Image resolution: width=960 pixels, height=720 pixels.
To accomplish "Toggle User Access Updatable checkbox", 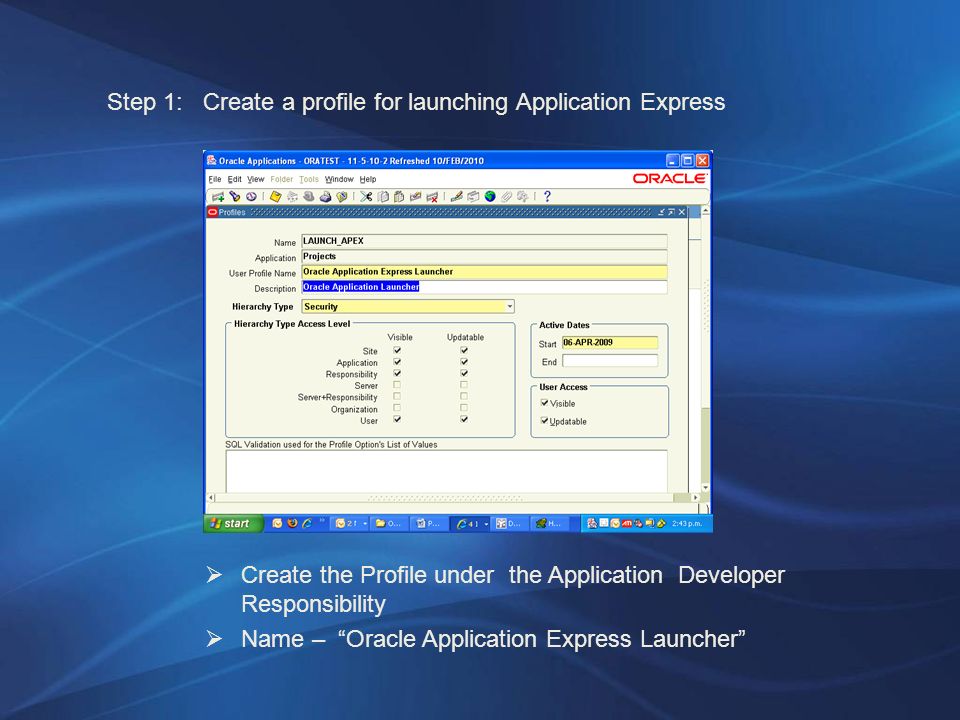I will coord(544,421).
